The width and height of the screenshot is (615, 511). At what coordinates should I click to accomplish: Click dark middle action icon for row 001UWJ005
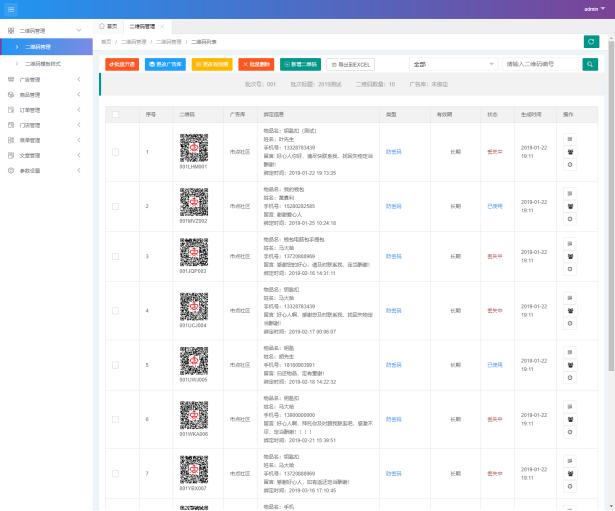[x=570, y=365]
